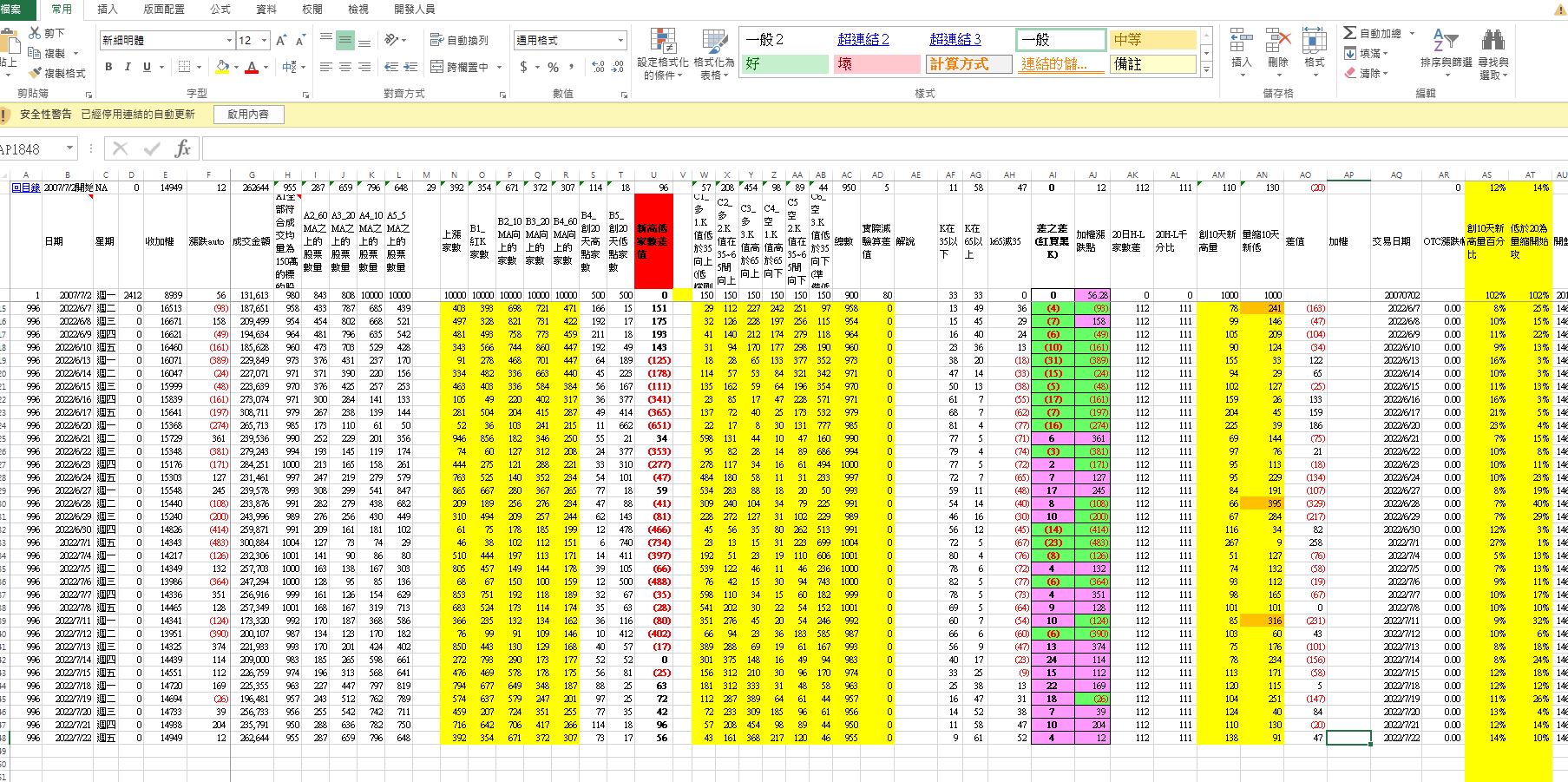Toggle center horizontal alignment
The image size is (1568, 782).
[345, 67]
